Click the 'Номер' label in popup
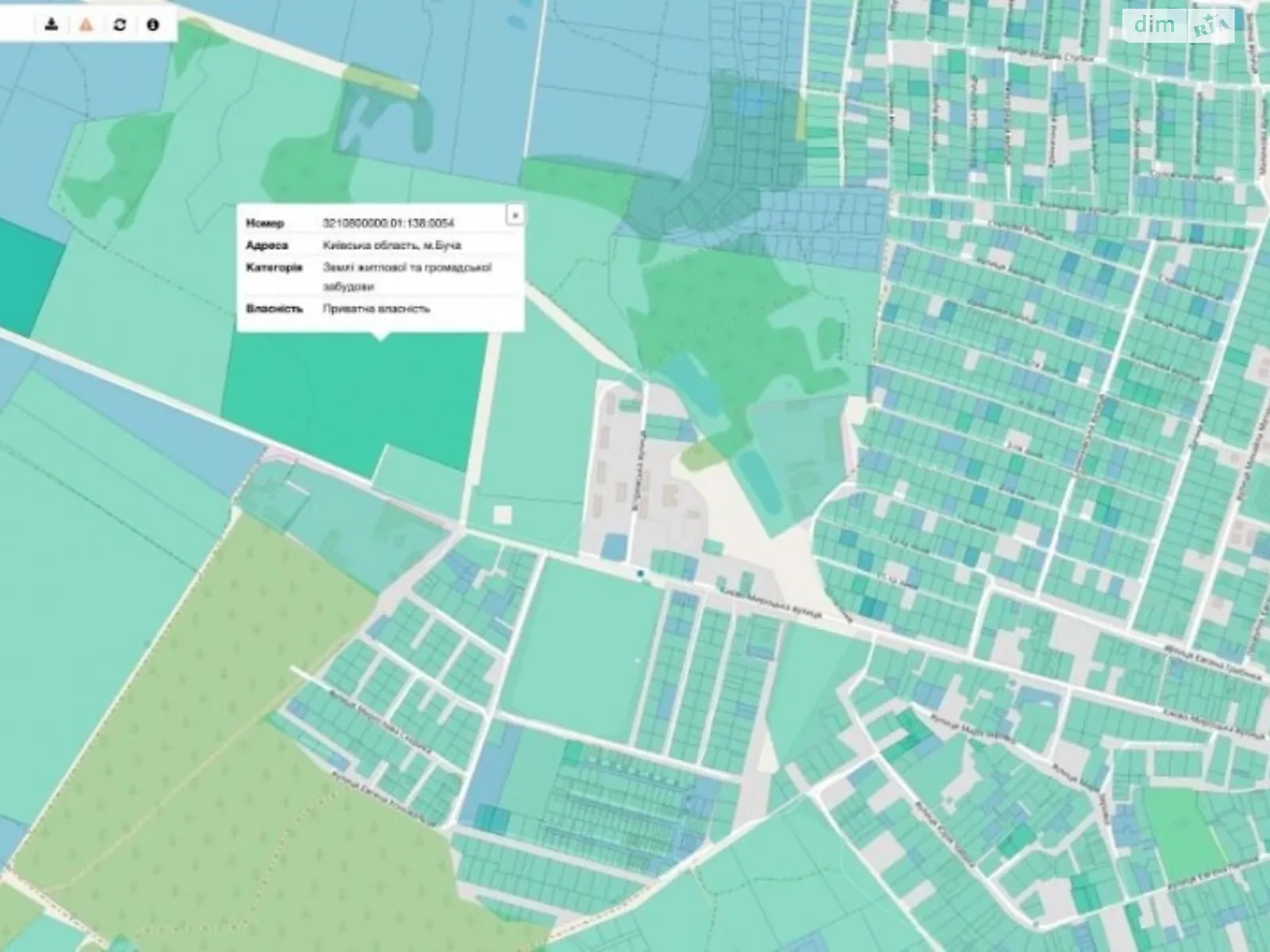Image resolution: width=1270 pixels, height=952 pixels. tap(265, 224)
